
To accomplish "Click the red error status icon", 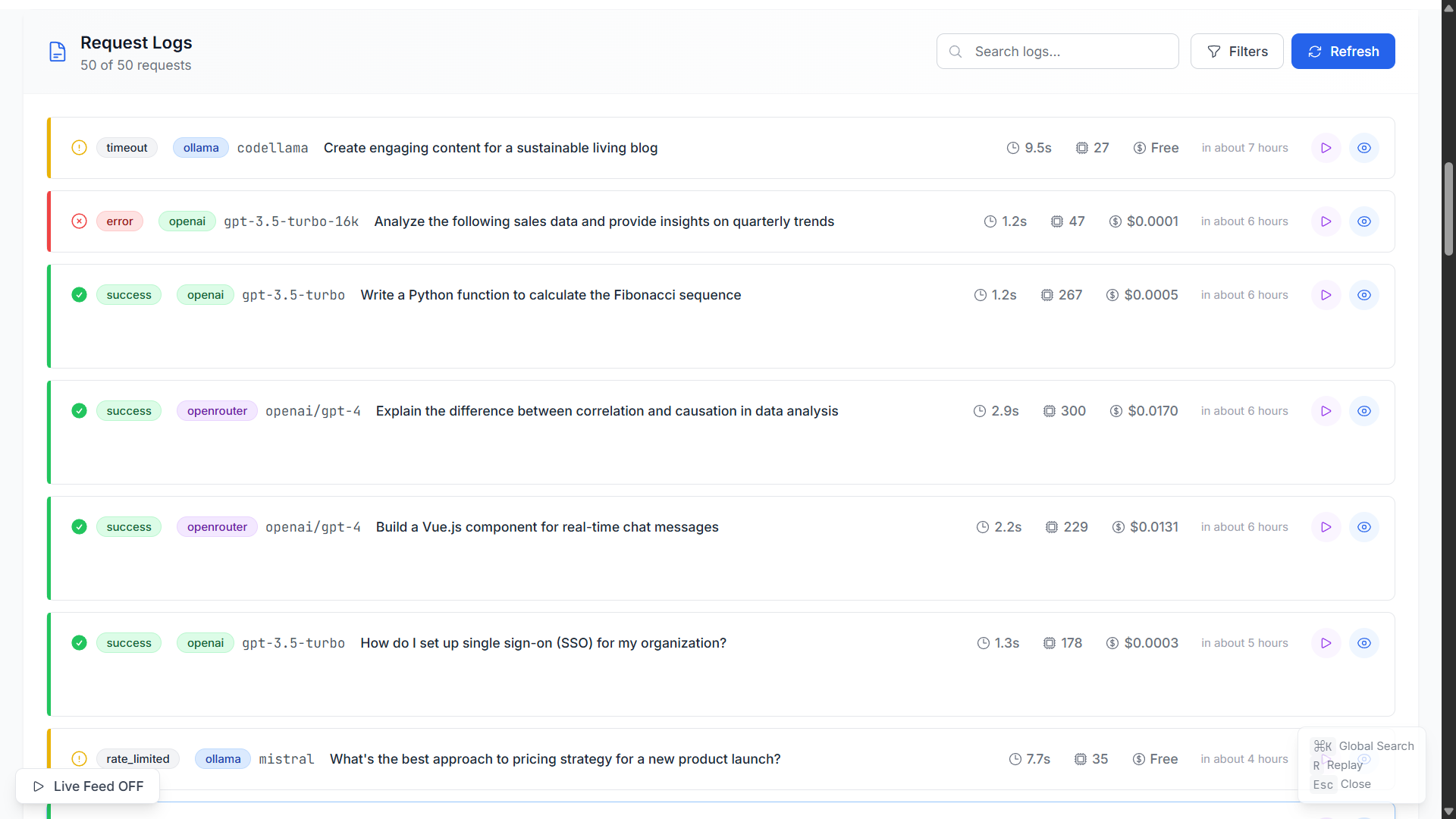I will pos(79,221).
